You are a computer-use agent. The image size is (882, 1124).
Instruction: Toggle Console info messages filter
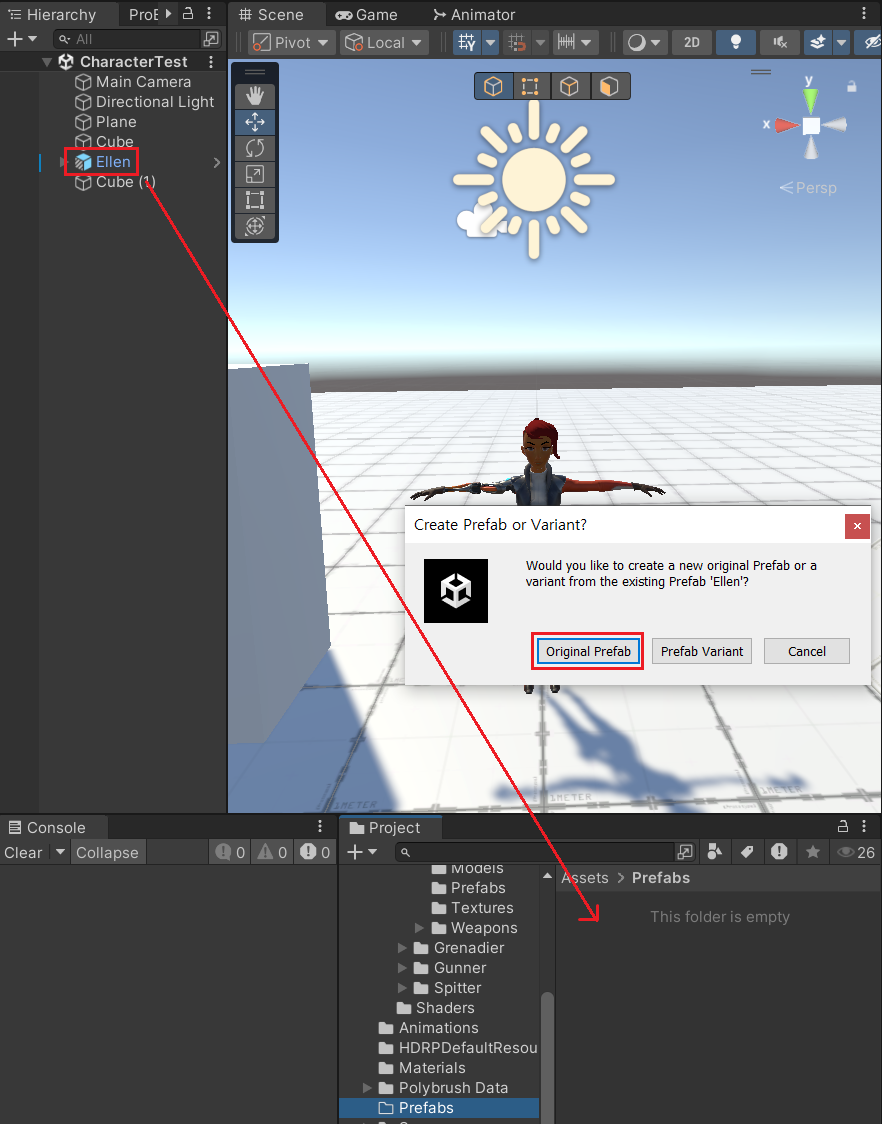pos(230,852)
